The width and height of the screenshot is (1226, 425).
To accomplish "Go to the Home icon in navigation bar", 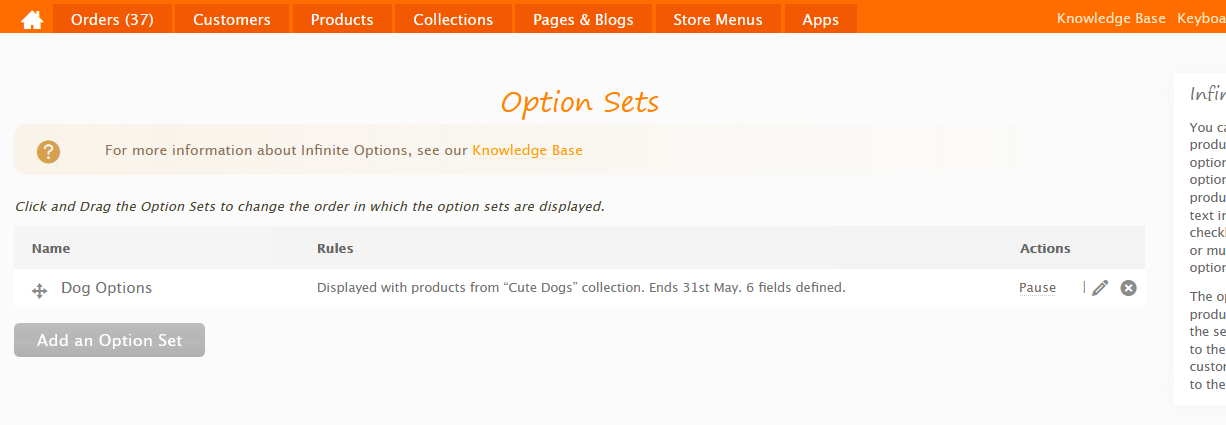I will click(32, 19).
